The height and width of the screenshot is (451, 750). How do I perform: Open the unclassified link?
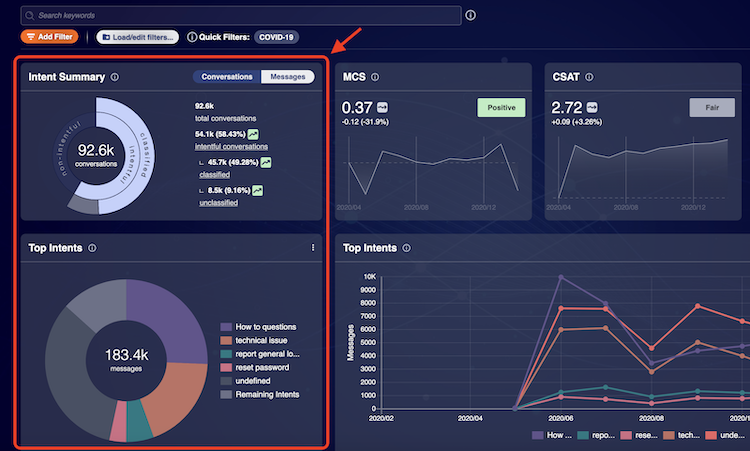218,203
